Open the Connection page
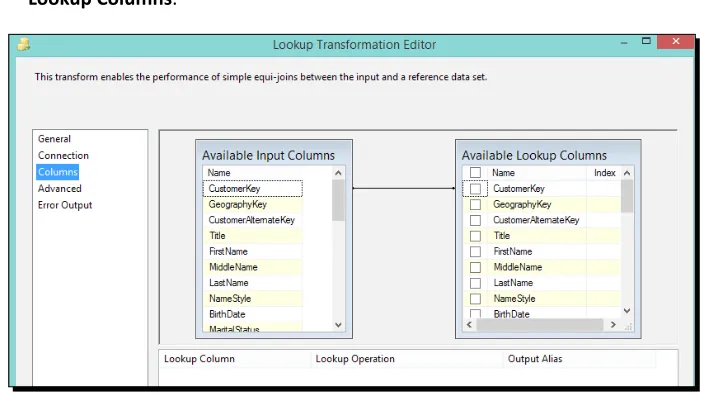708x396 pixels. 63,155
